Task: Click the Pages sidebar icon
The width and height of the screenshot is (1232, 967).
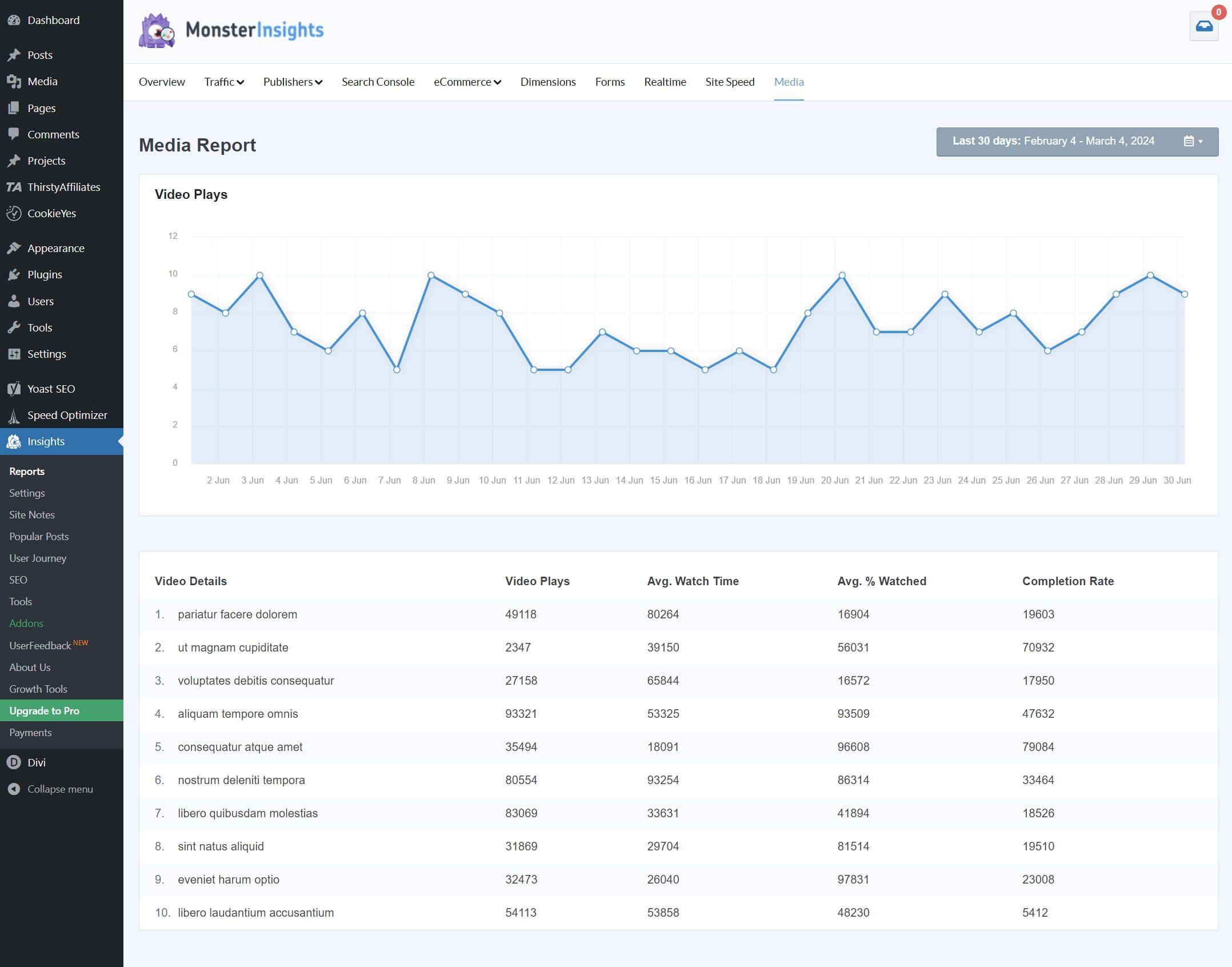Action: [14, 107]
